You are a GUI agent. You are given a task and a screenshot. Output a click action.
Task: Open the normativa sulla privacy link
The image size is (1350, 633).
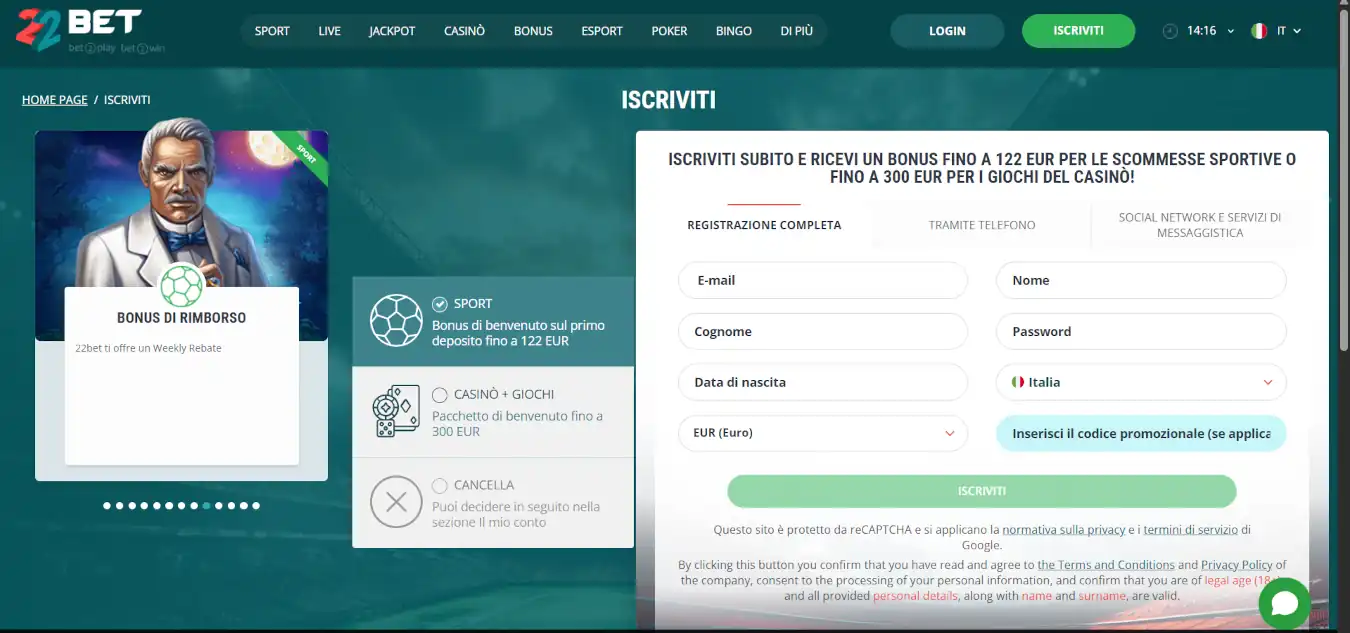pos(1064,530)
